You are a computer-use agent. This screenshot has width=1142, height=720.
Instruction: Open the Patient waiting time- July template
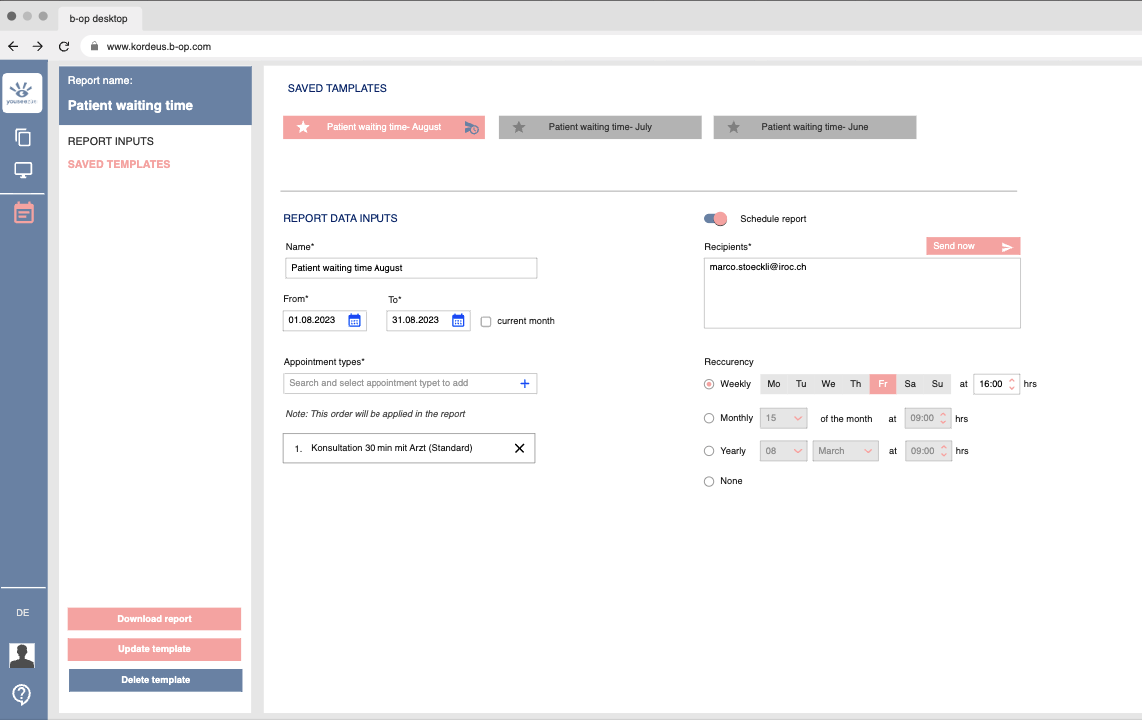(600, 127)
